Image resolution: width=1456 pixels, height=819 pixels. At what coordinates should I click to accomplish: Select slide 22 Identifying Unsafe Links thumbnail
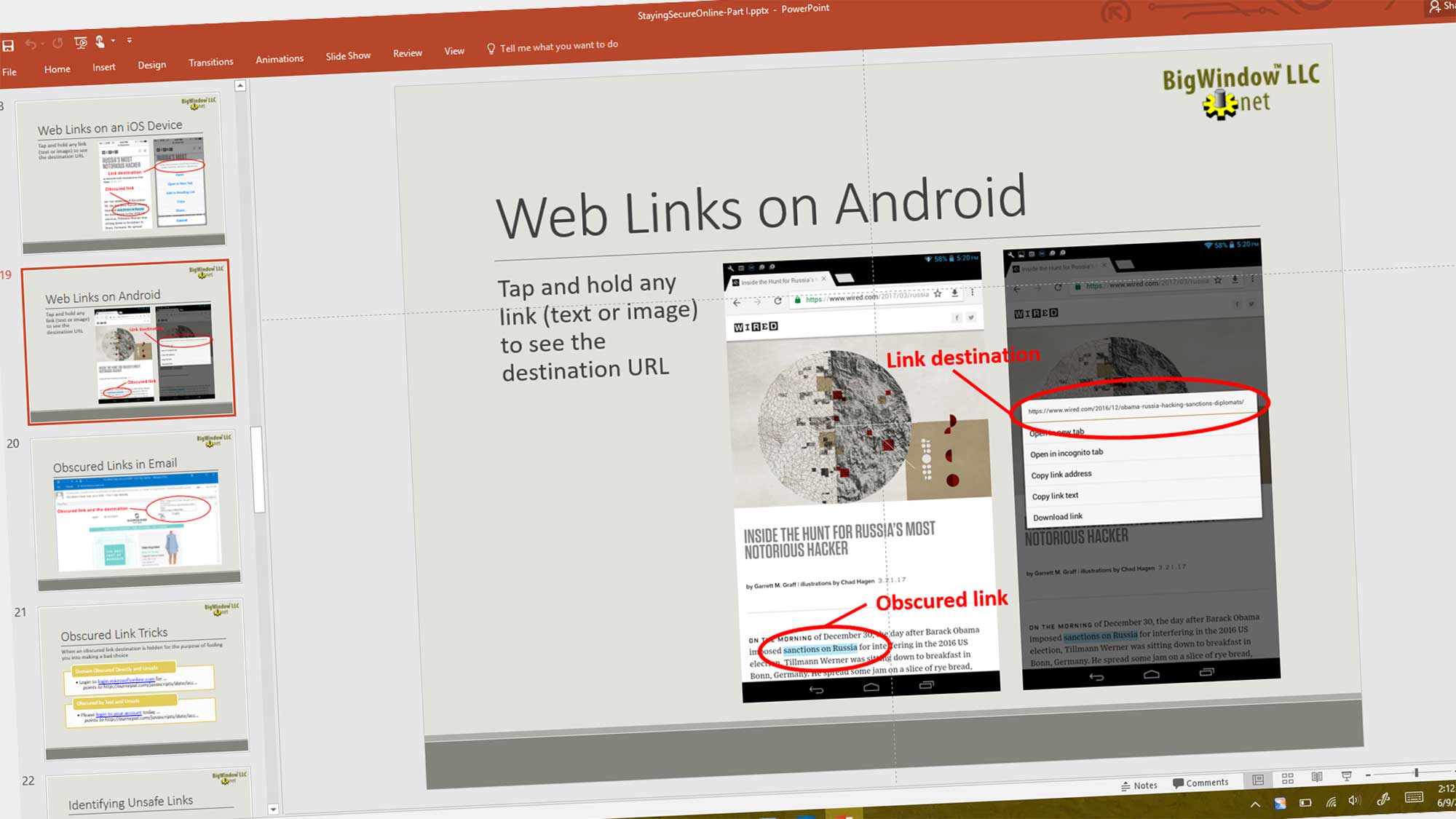pos(149,794)
